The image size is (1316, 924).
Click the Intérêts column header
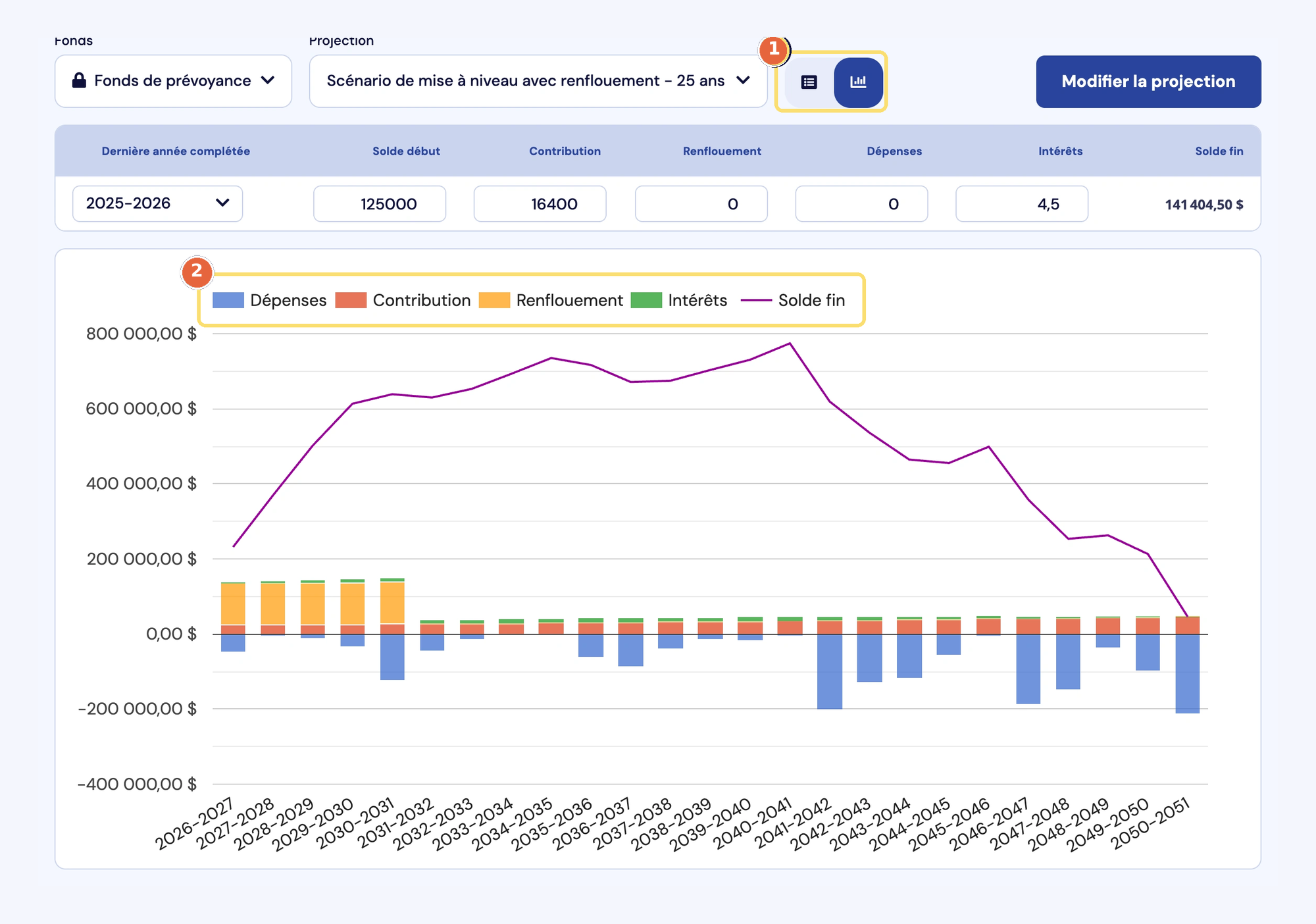1060,151
